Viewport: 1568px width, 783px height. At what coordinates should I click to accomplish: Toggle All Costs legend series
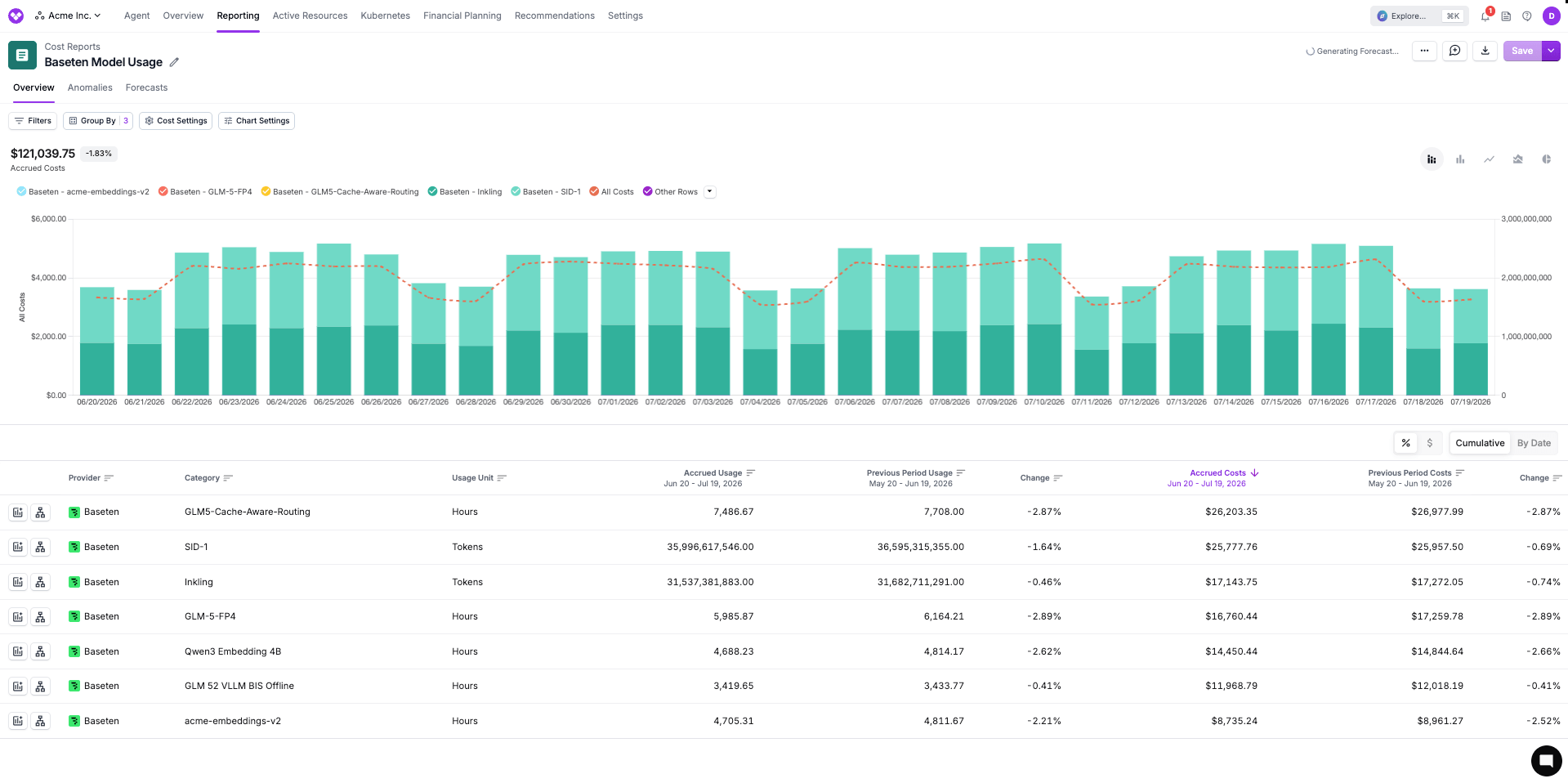point(611,192)
